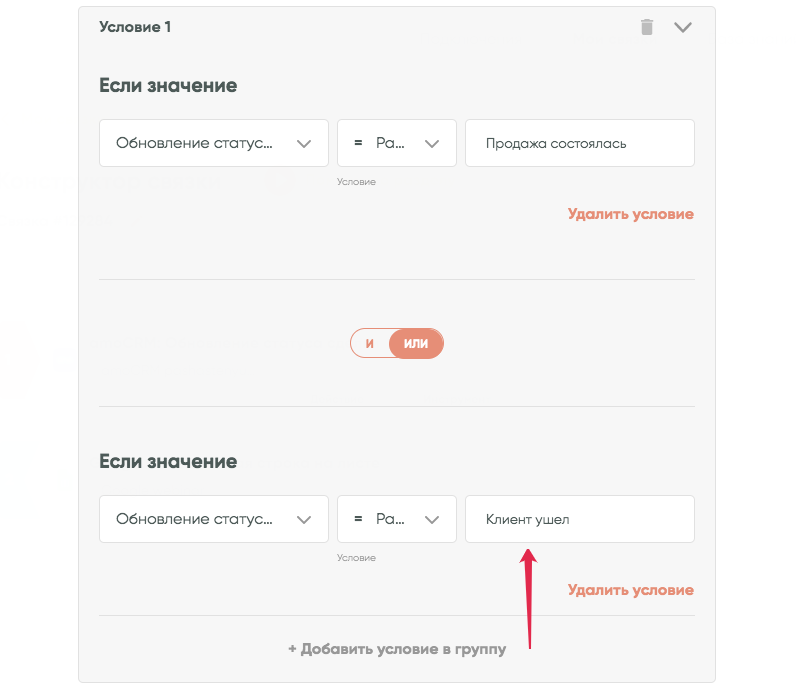Click the equals sign in the second operator box

click(358, 519)
